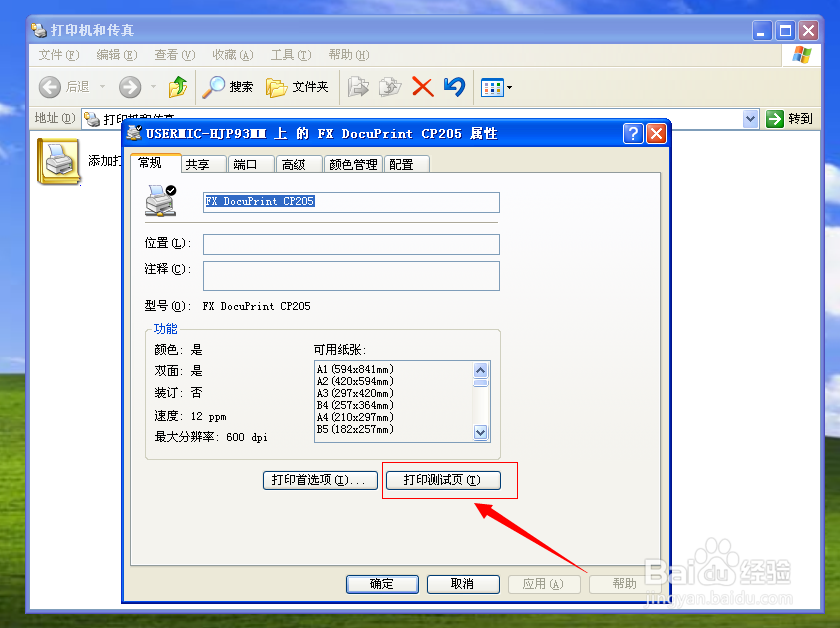Select A3 (297x420mm) in paper list

tap(355, 393)
